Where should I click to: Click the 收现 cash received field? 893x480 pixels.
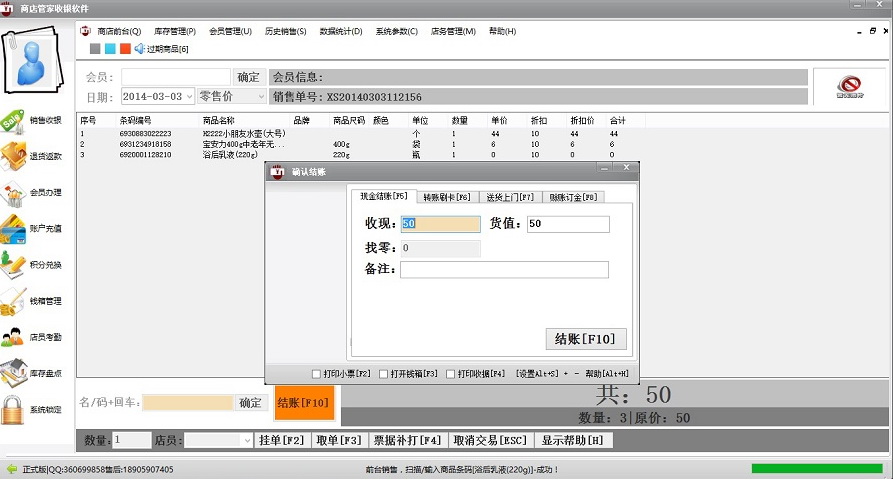(440, 224)
